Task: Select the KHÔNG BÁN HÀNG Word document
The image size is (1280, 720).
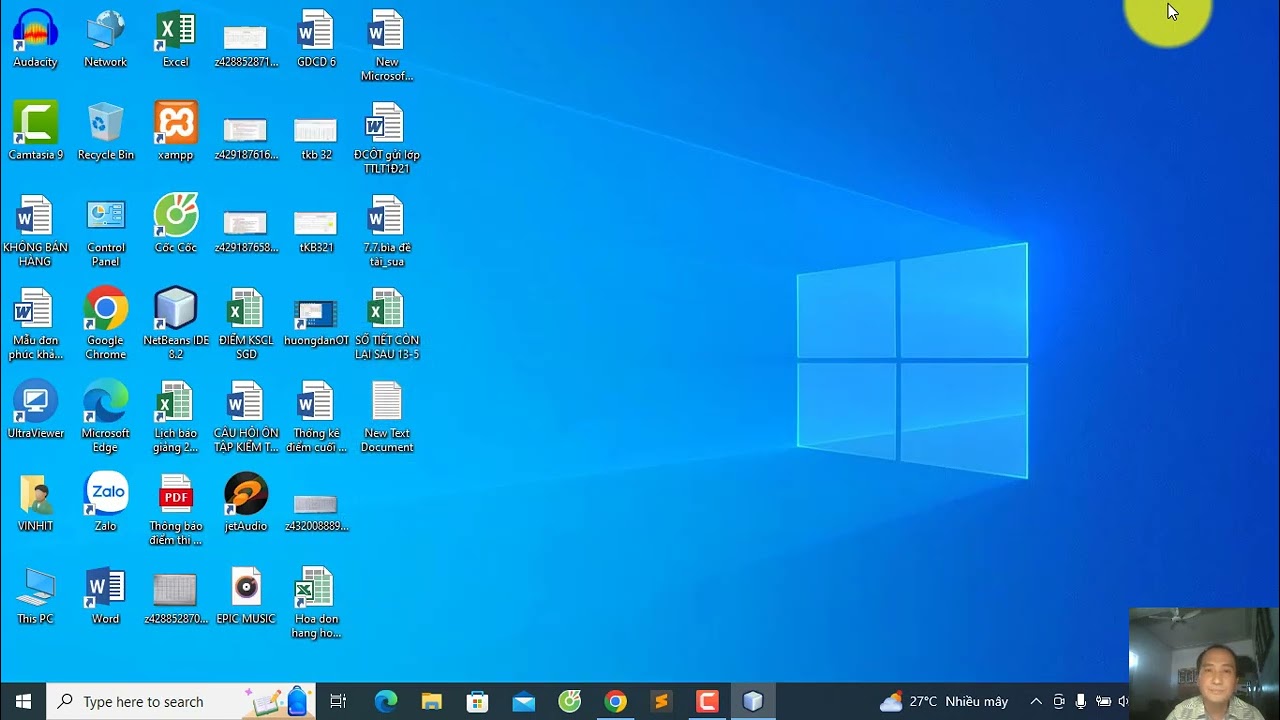Action: tap(35, 232)
